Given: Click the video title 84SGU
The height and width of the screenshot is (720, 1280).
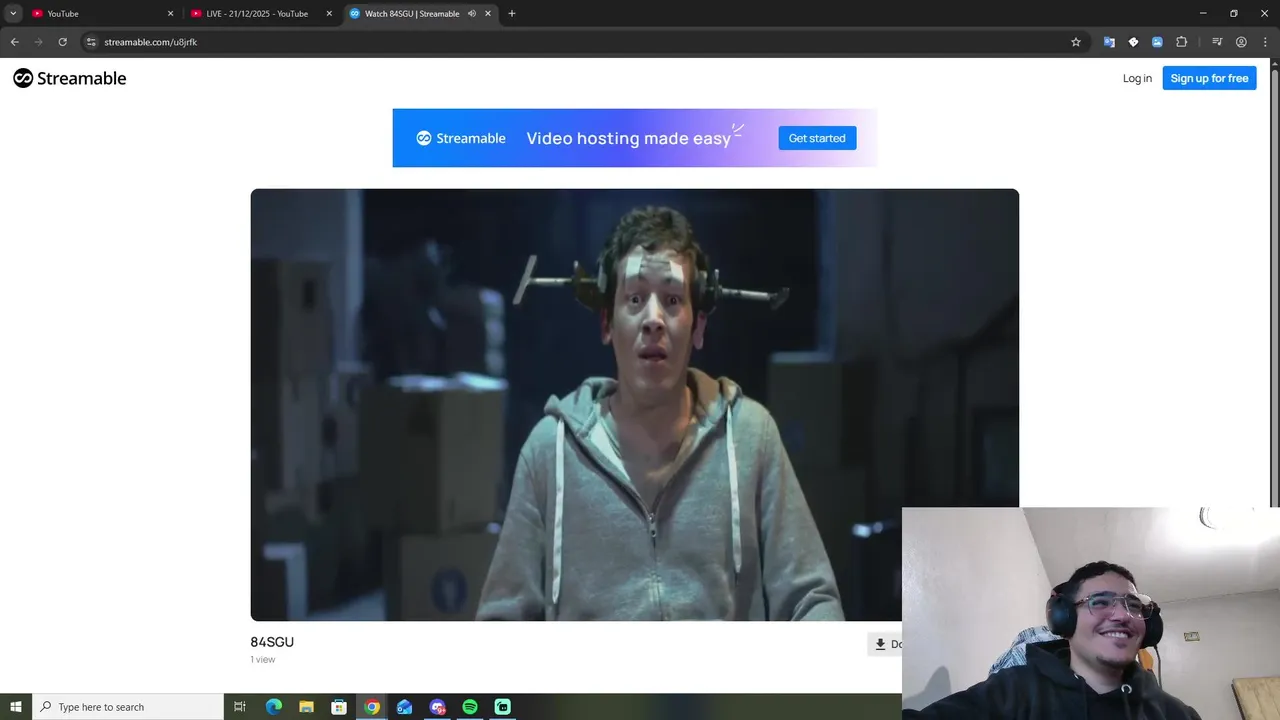Looking at the screenshot, I should (x=272, y=642).
